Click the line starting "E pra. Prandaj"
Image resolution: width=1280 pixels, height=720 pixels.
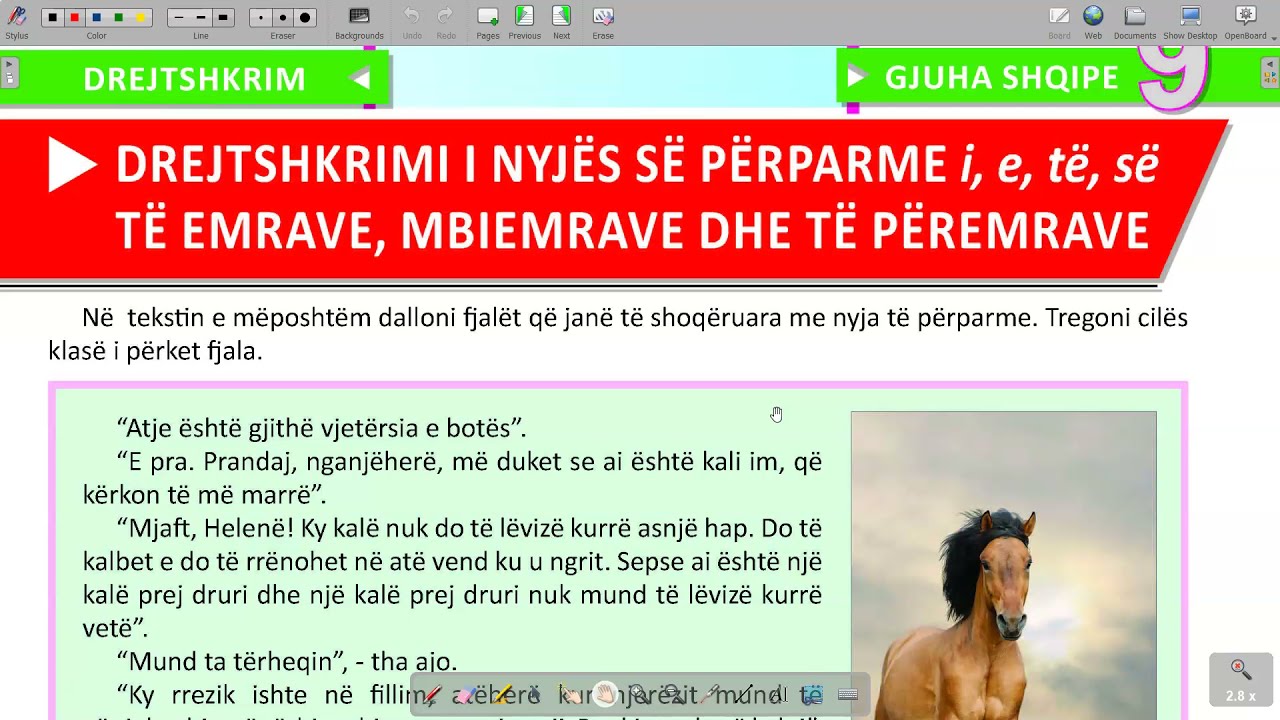pos(469,462)
